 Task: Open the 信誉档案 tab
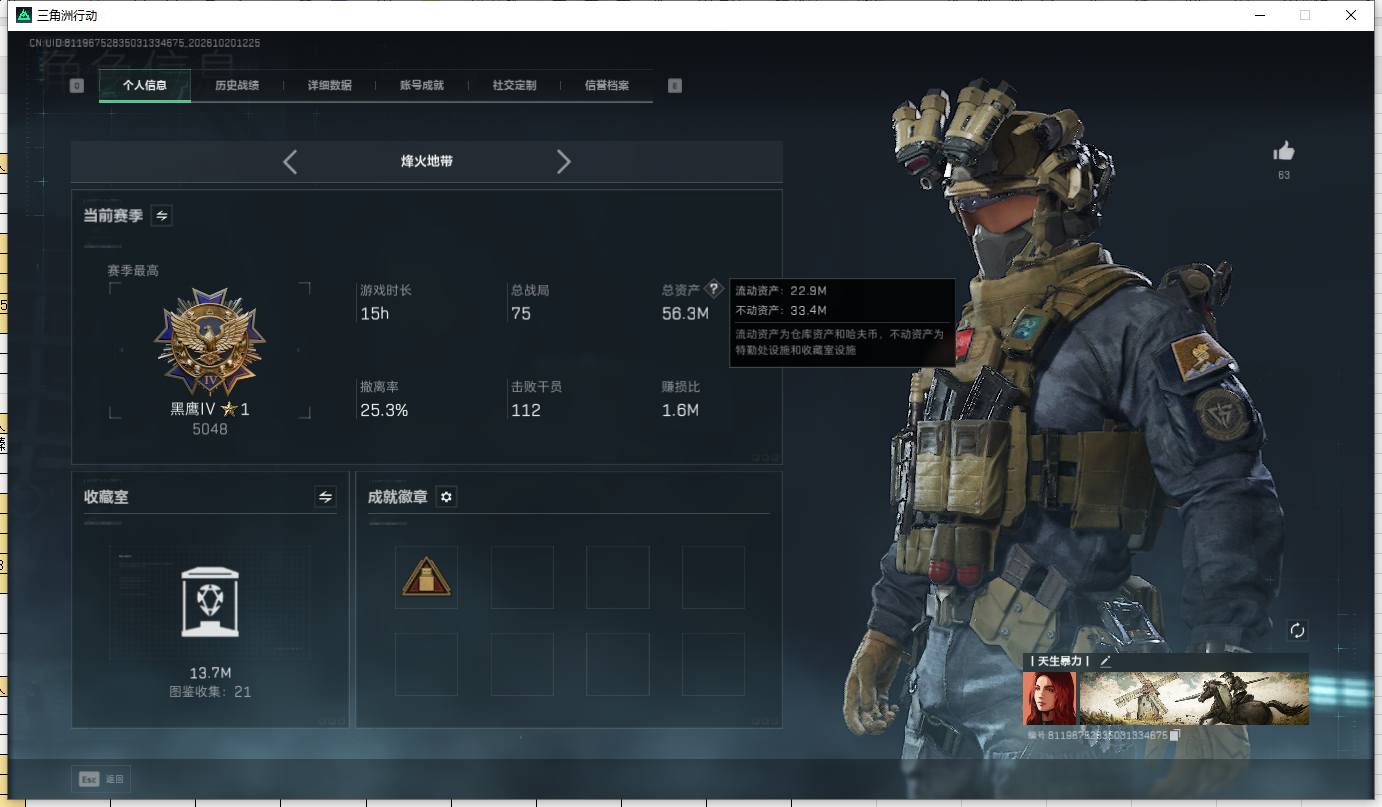[607, 85]
